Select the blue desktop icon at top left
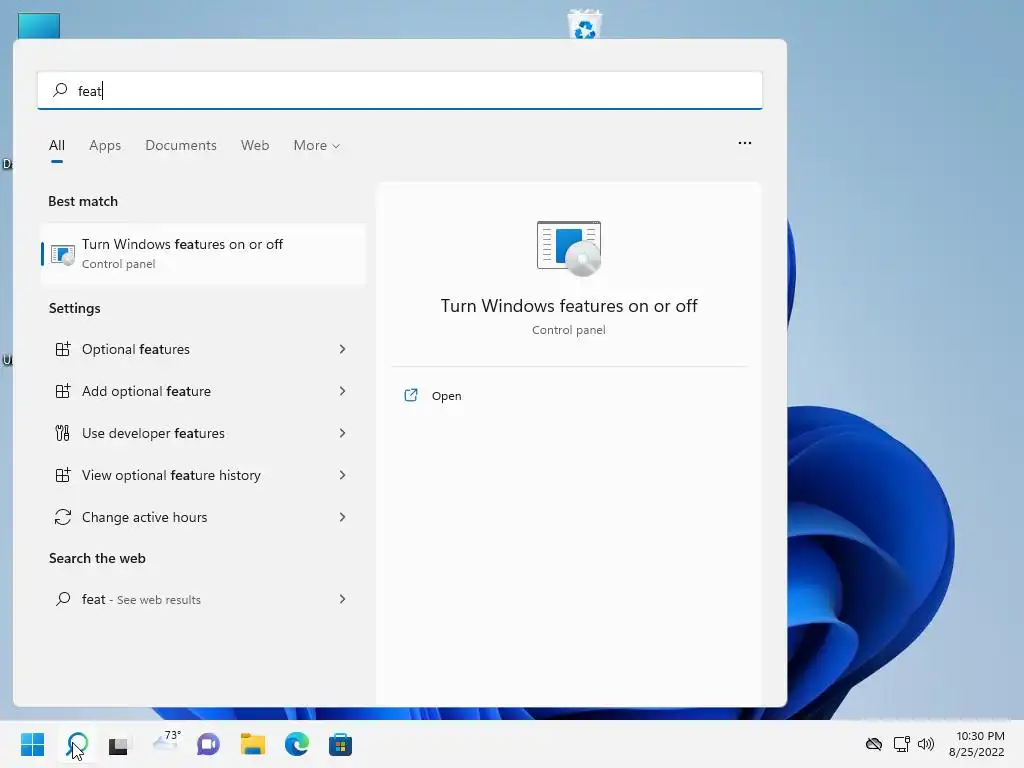Image resolution: width=1024 pixels, height=768 pixels. pos(39,26)
